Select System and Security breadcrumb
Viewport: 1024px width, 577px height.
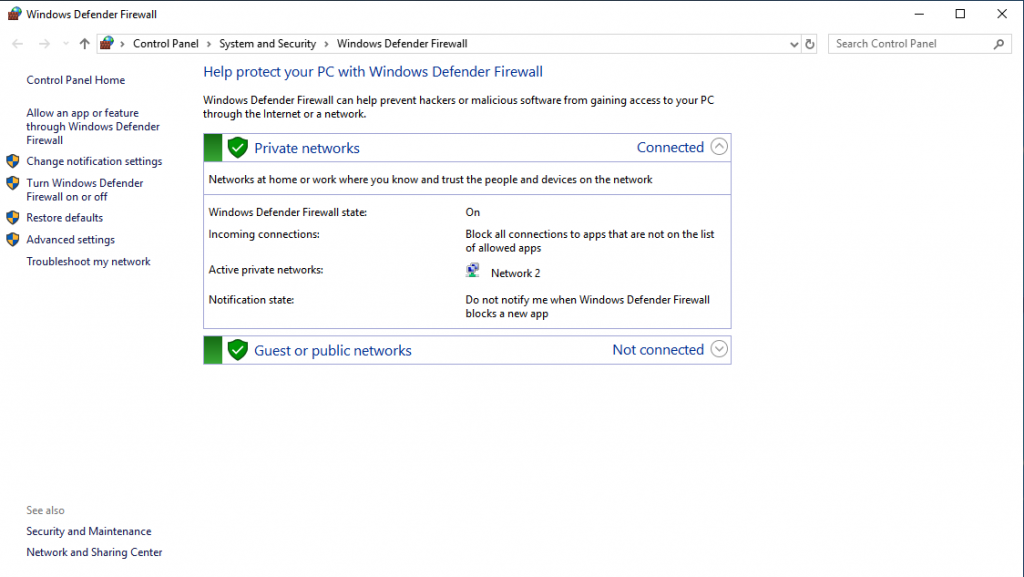[x=267, y=44]
